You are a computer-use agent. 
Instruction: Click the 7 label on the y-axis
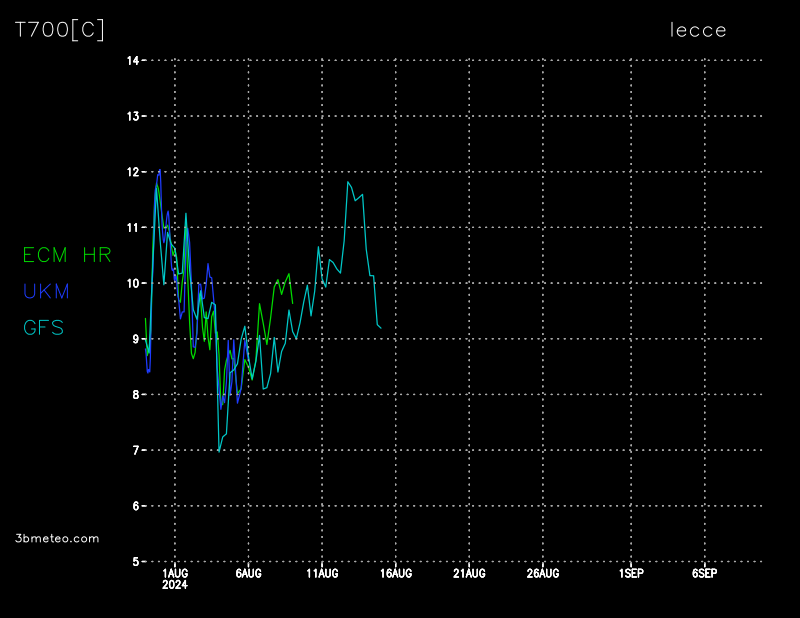135,450
